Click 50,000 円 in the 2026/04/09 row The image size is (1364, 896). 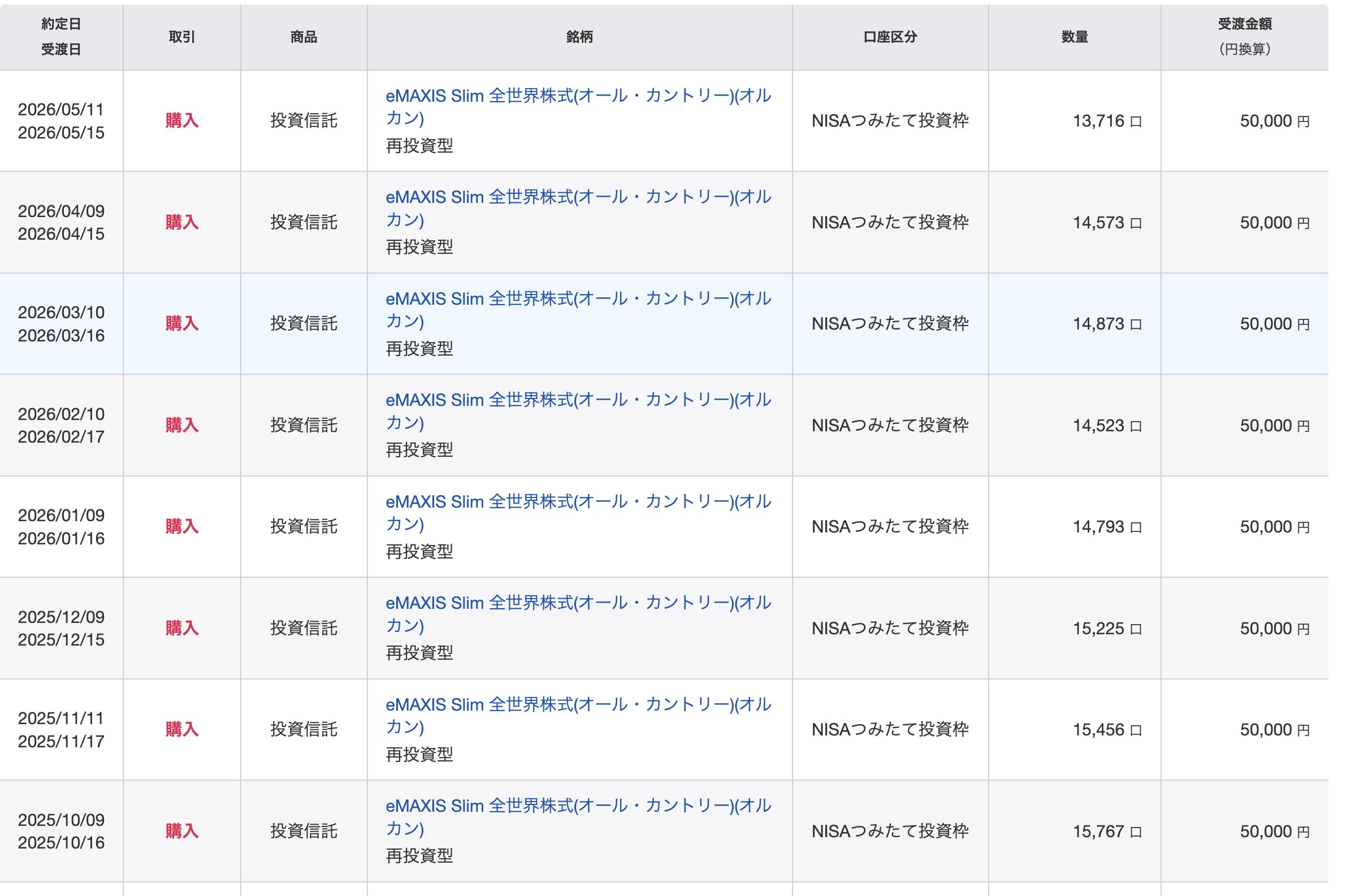point(1275,222)
